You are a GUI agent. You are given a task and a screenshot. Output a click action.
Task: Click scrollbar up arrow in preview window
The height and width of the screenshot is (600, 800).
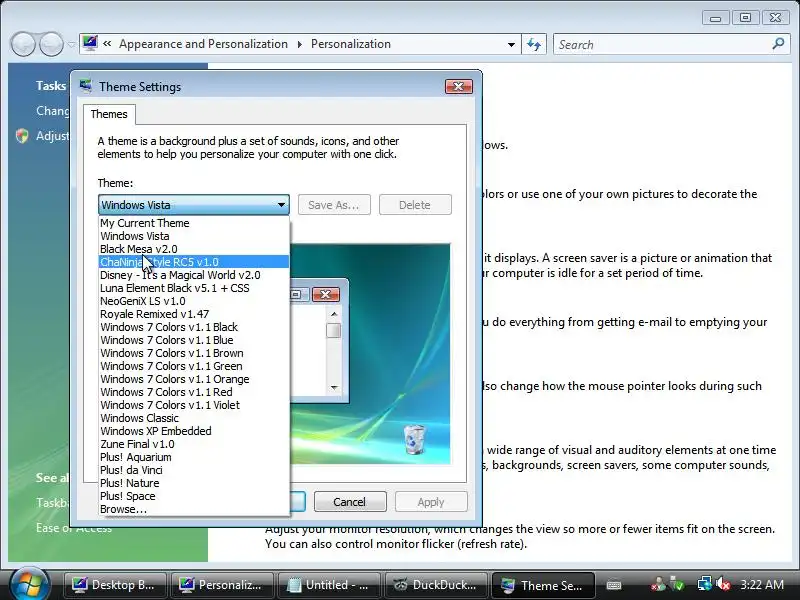(x=334, y=314)
